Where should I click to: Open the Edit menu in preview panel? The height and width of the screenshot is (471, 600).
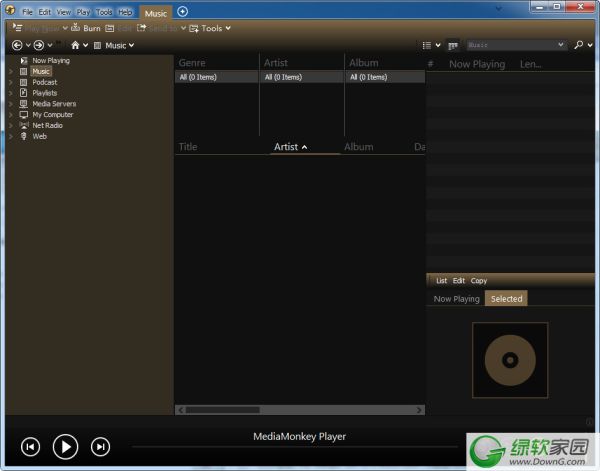click(x=458, y=280)
